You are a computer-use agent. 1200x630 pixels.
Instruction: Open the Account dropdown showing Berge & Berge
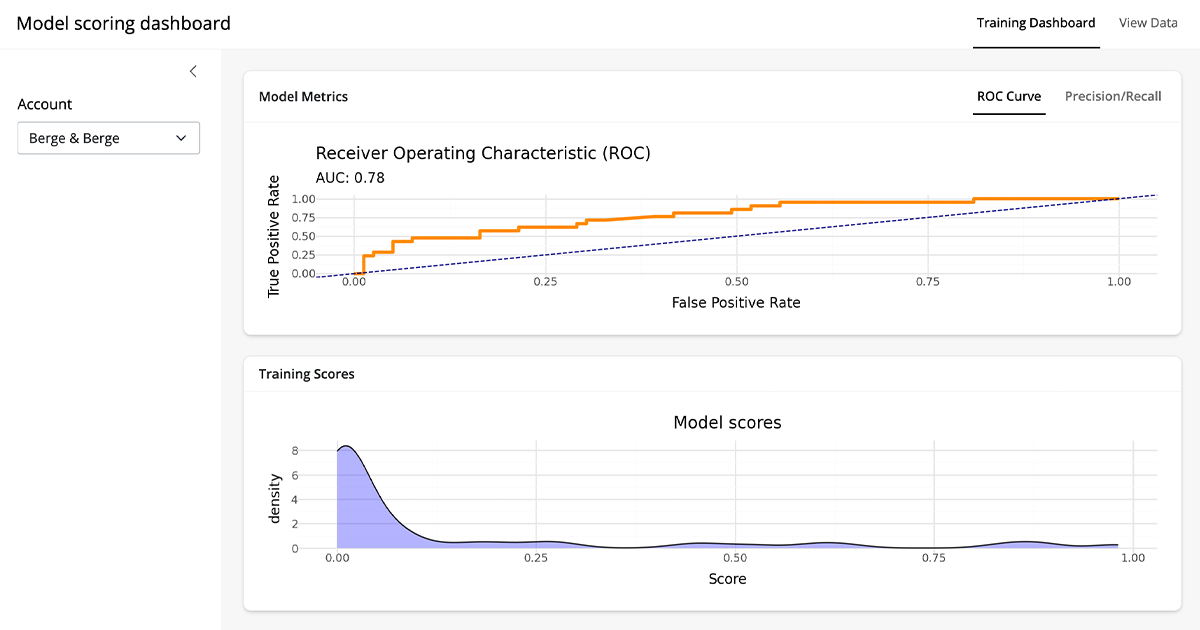point(108,138)
